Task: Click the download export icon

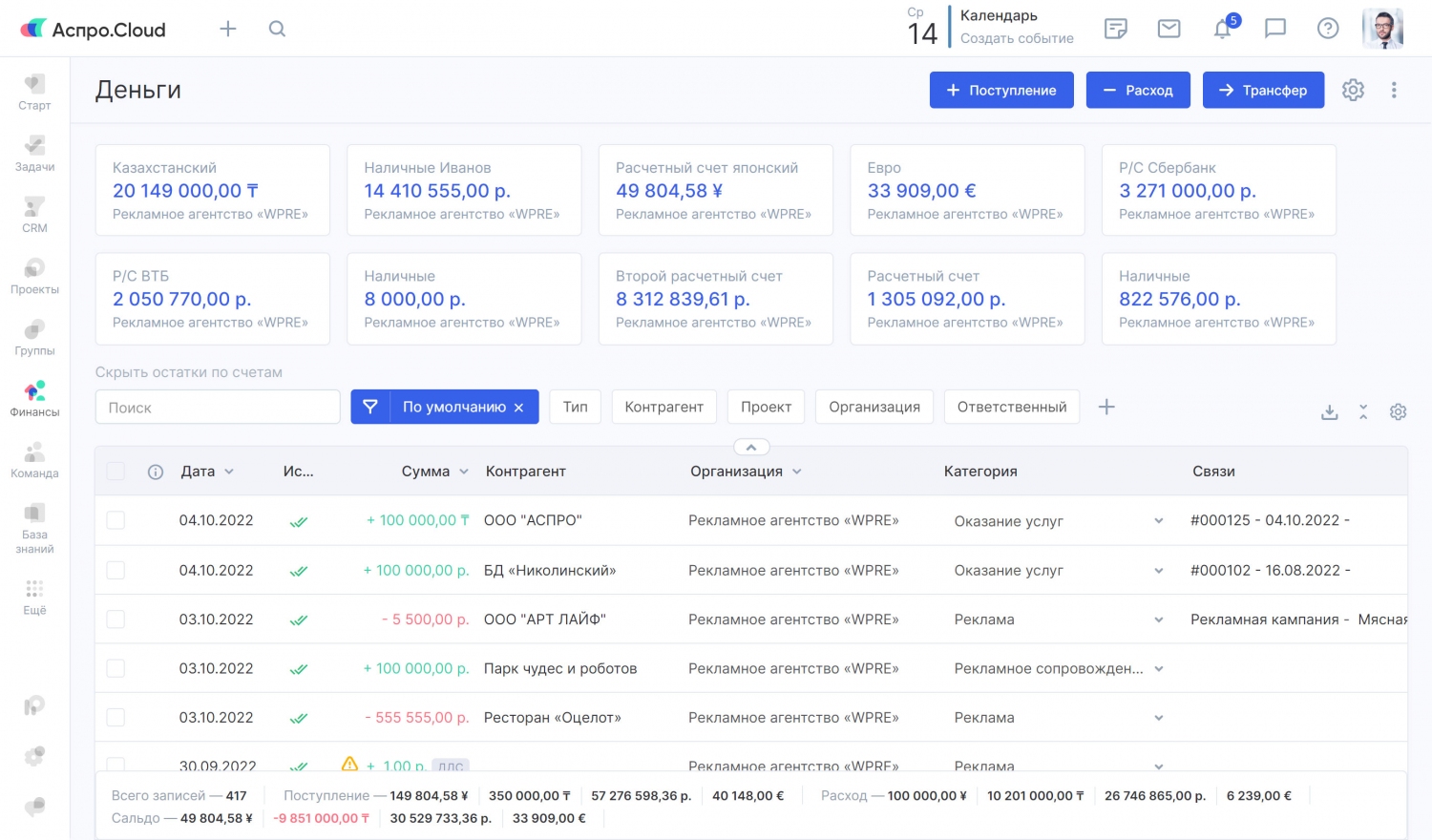Action: click(x=1329, y=412)
